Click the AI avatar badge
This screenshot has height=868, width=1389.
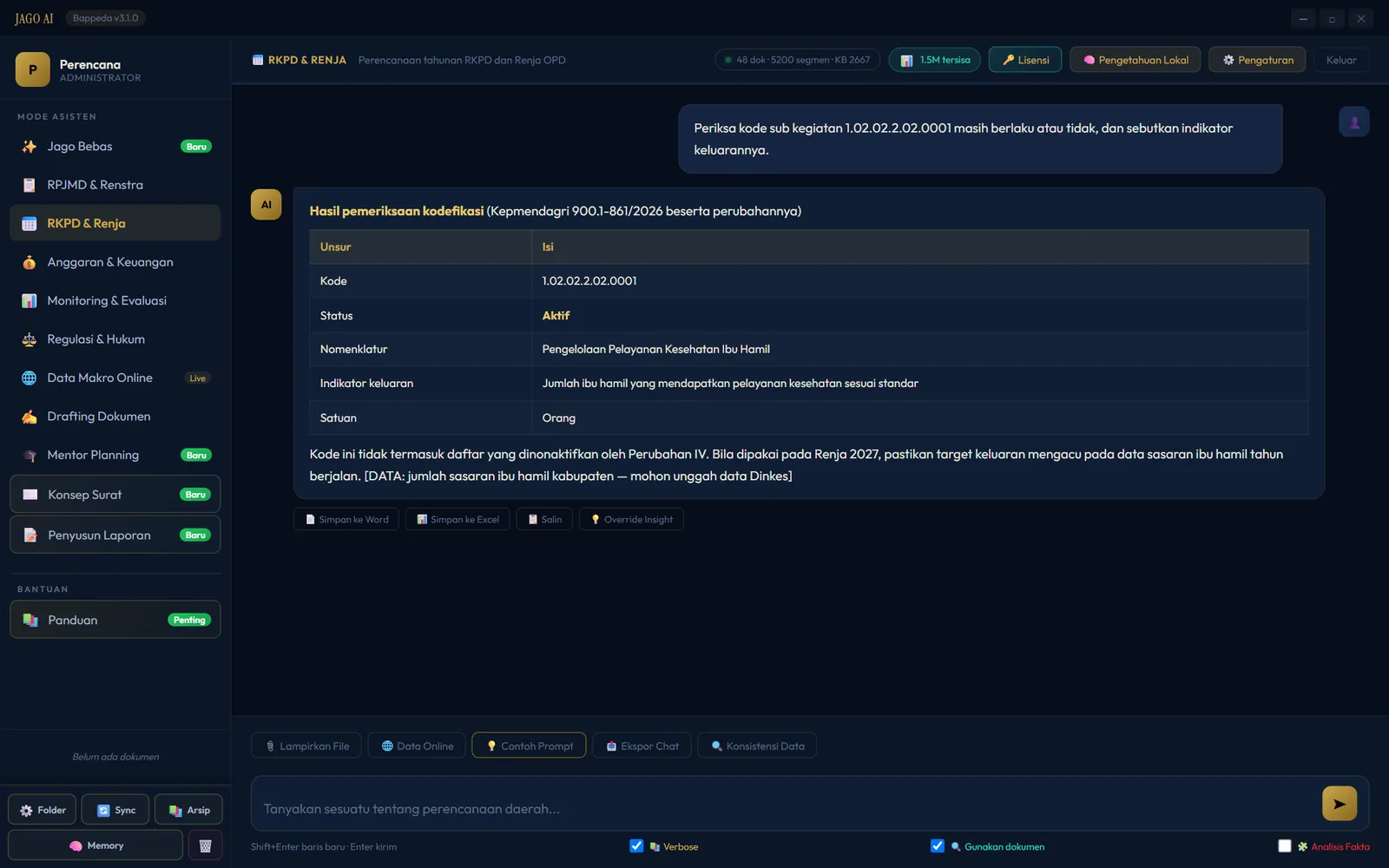[266, 205]
